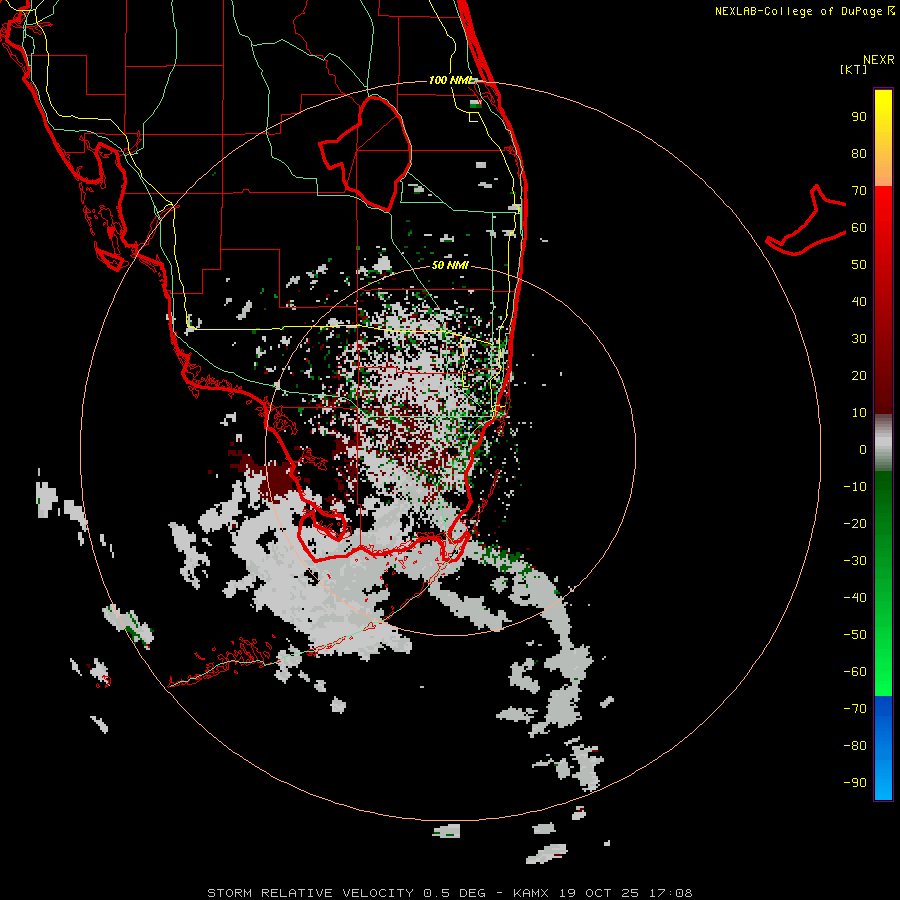Click the -50 value on the velocity scale
The image size is (900, 900).
[x=855, y=635]
